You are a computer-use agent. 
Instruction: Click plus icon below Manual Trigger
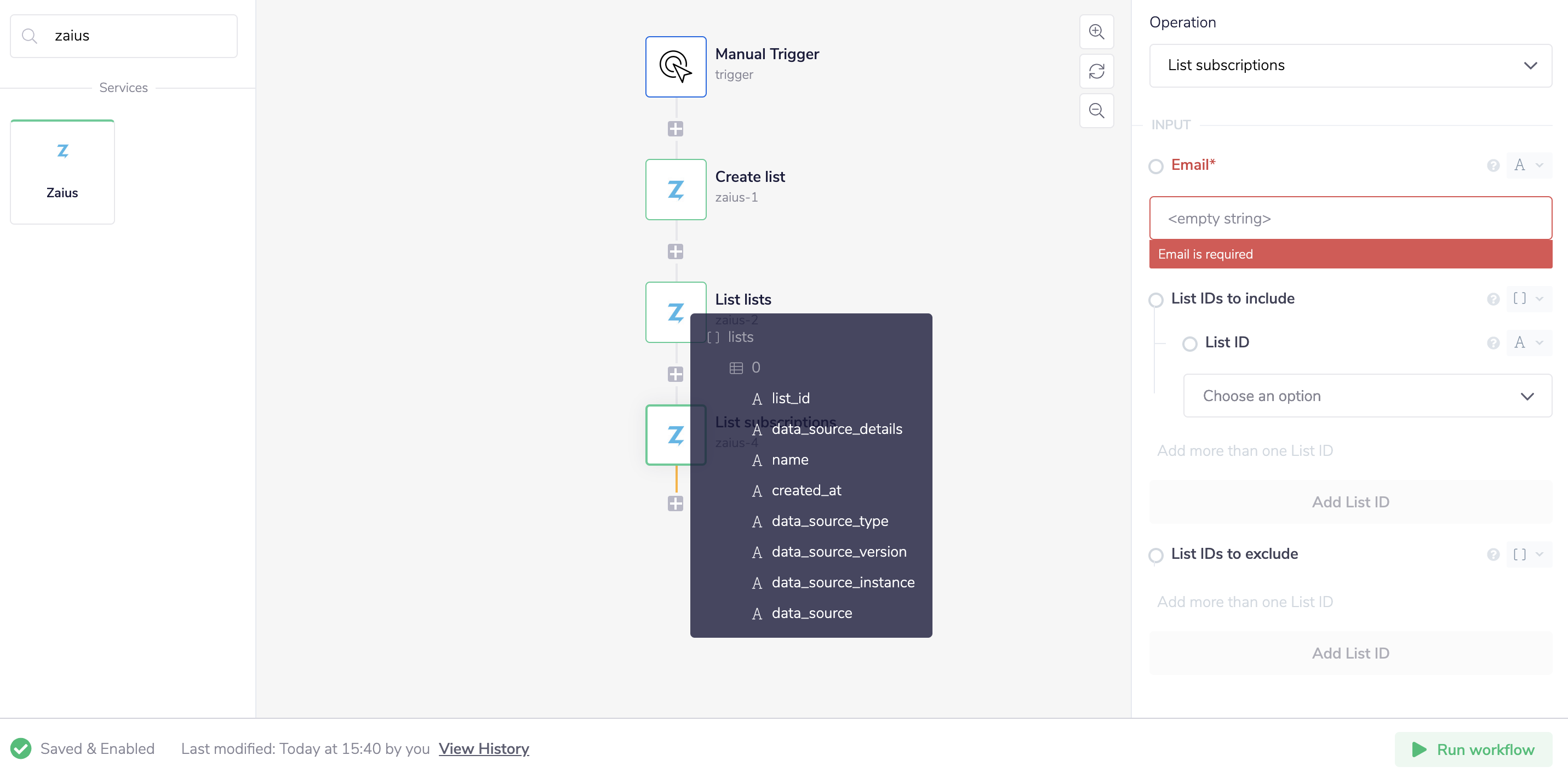click(675, 129)
